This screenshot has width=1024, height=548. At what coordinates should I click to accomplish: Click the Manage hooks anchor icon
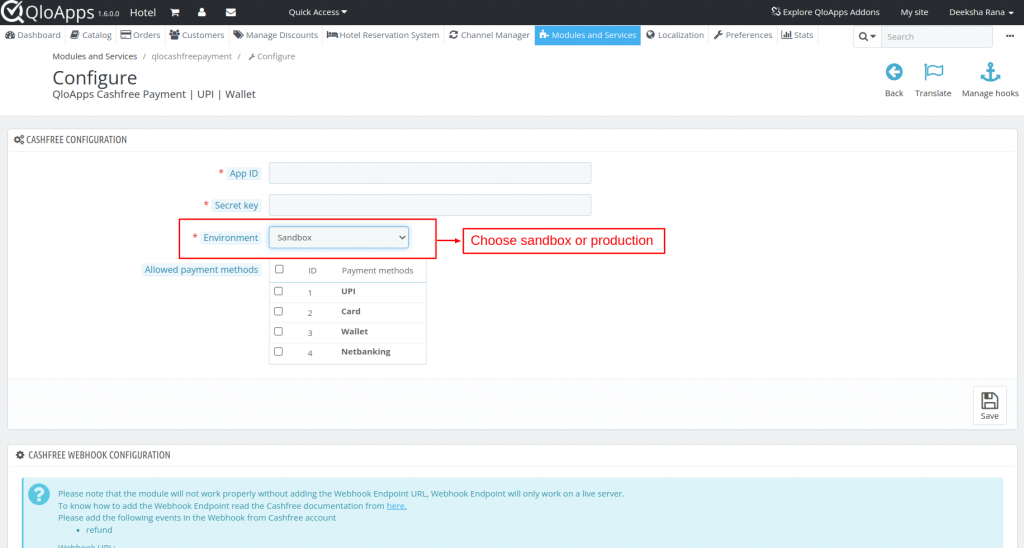tap(990, 72)
